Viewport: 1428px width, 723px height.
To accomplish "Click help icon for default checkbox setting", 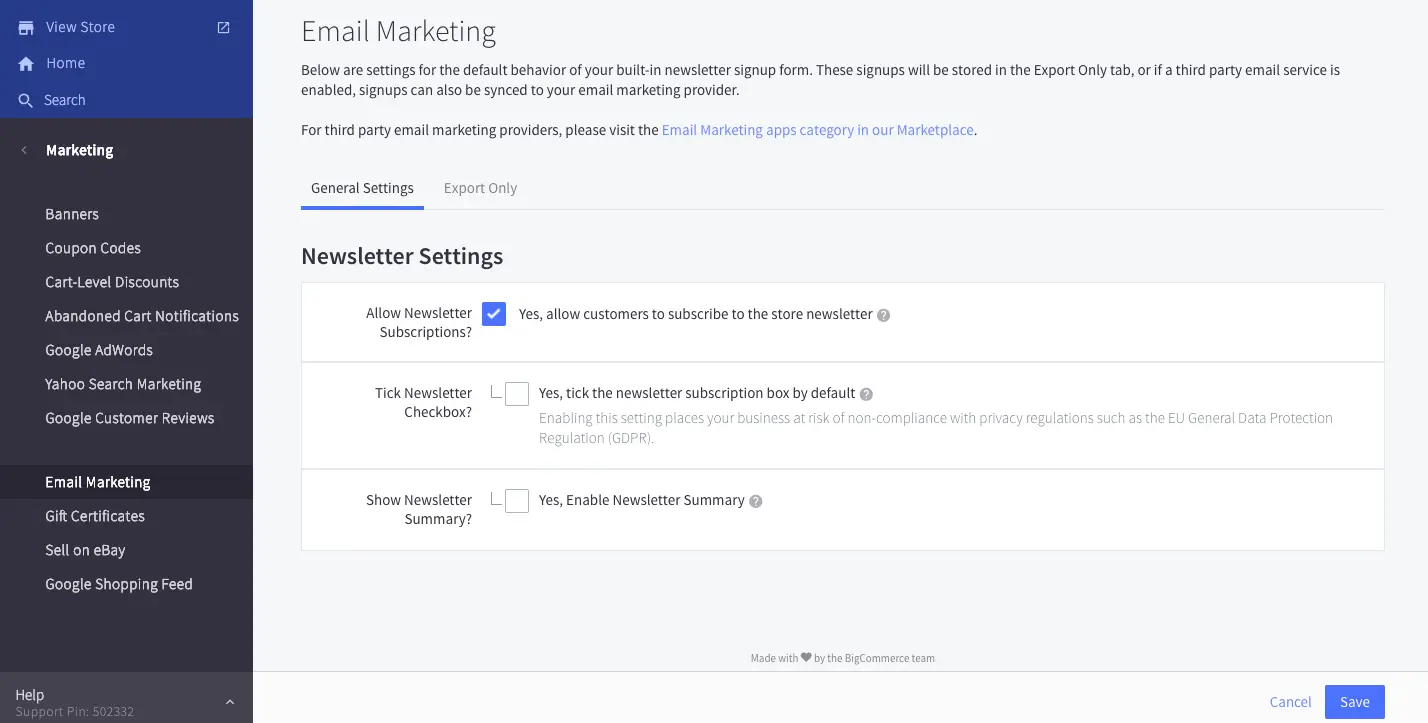I will [x=864, y=393].
